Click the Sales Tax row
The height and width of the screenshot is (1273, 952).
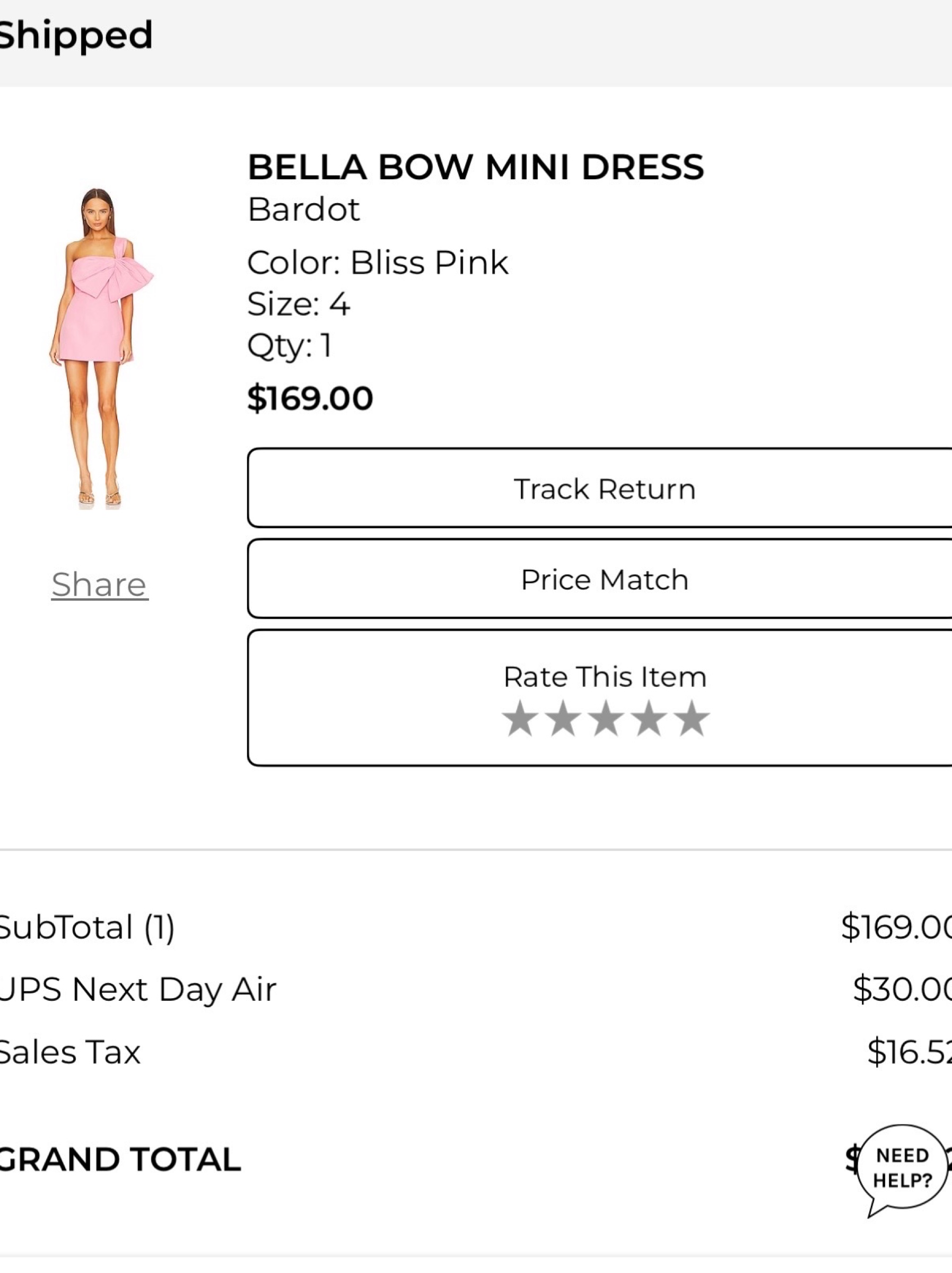[476, 1052]
